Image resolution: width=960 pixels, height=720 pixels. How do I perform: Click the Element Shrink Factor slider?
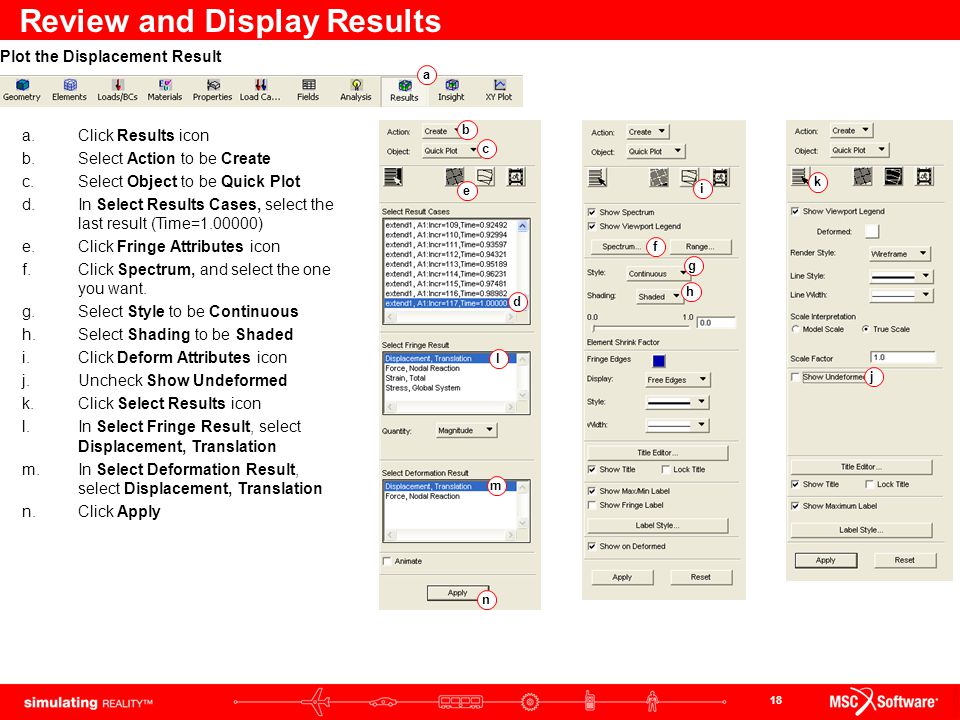641,328
